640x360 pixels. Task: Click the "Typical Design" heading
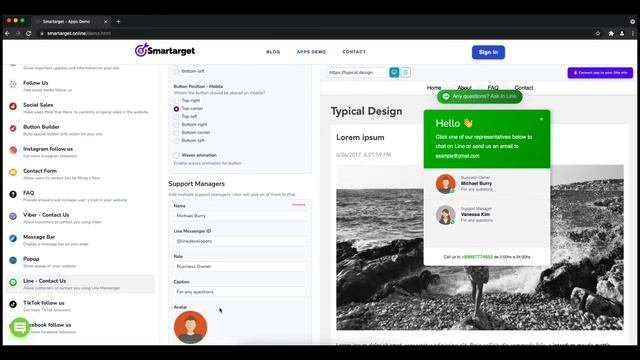point(366,111)
